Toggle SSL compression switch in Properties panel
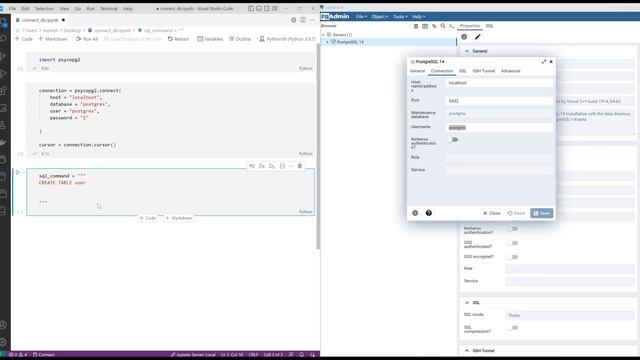 coord(512,328)
